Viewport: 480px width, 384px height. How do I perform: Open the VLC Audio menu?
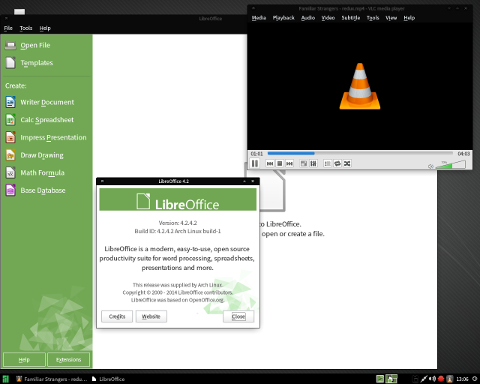click(308, 18)
